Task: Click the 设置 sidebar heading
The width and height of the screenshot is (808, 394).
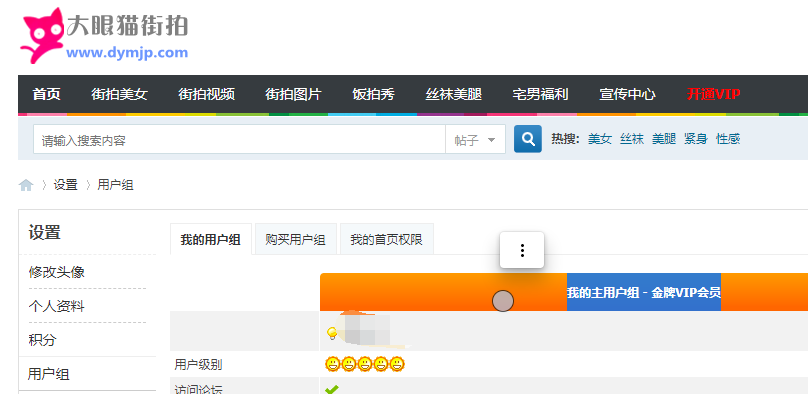Action: tap(44, 232)
